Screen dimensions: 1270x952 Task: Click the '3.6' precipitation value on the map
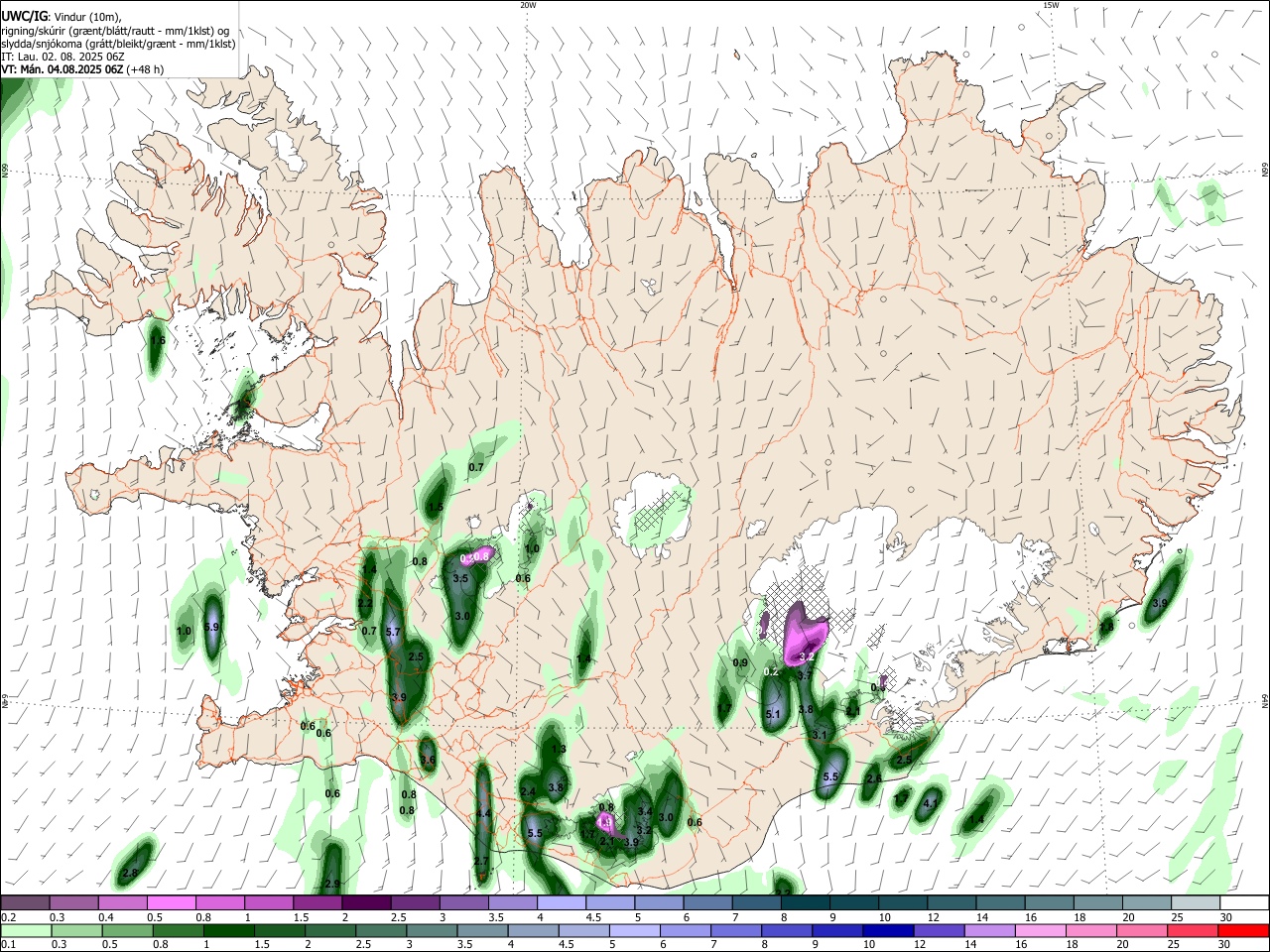(428, 761)
